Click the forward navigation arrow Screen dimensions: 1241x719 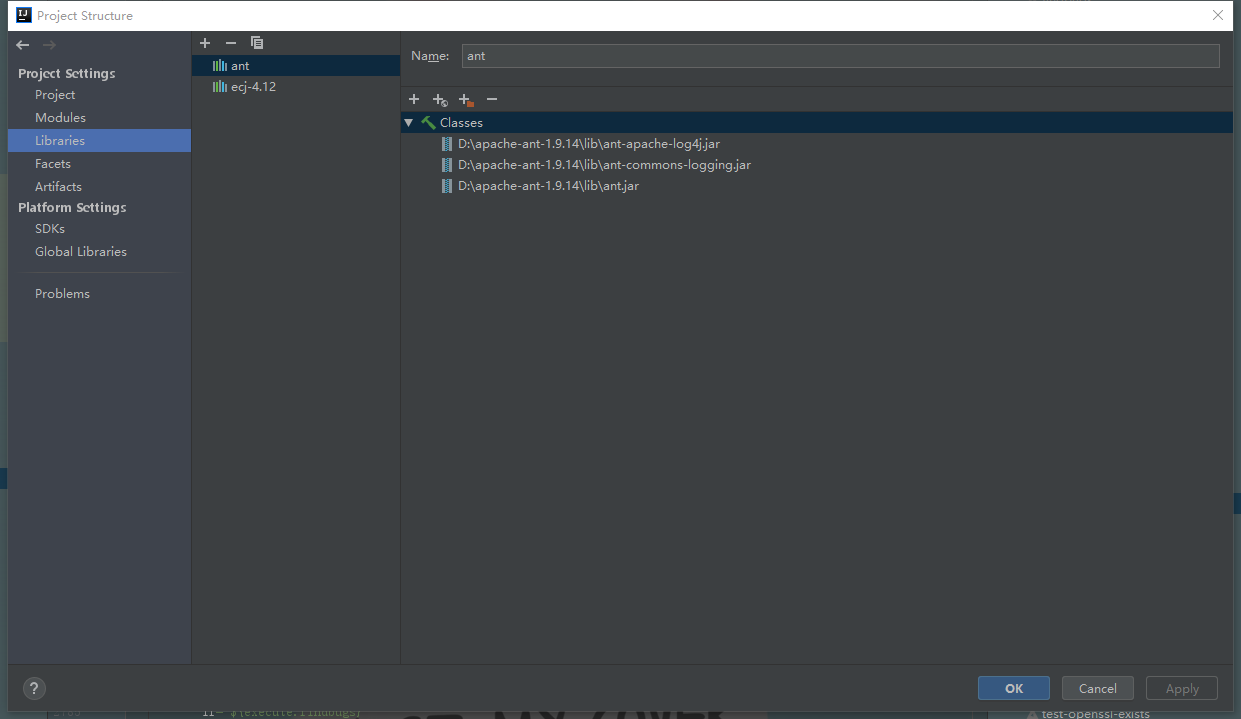(x=49, y=45)
